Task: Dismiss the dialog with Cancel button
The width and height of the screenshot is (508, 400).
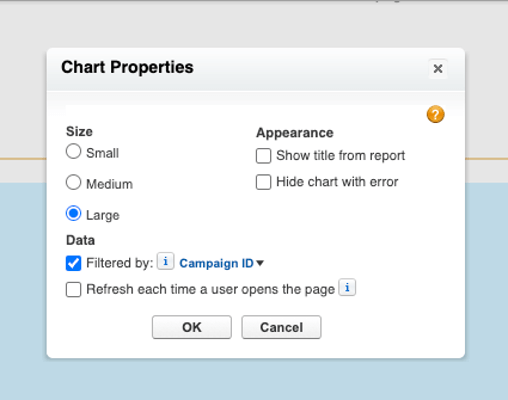Action: click(x=281, y=327)
